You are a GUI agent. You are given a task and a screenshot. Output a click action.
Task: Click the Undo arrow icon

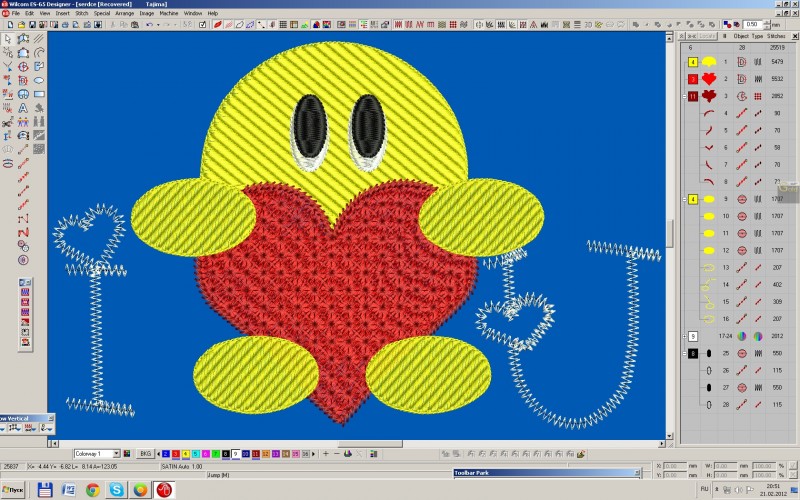149,24
